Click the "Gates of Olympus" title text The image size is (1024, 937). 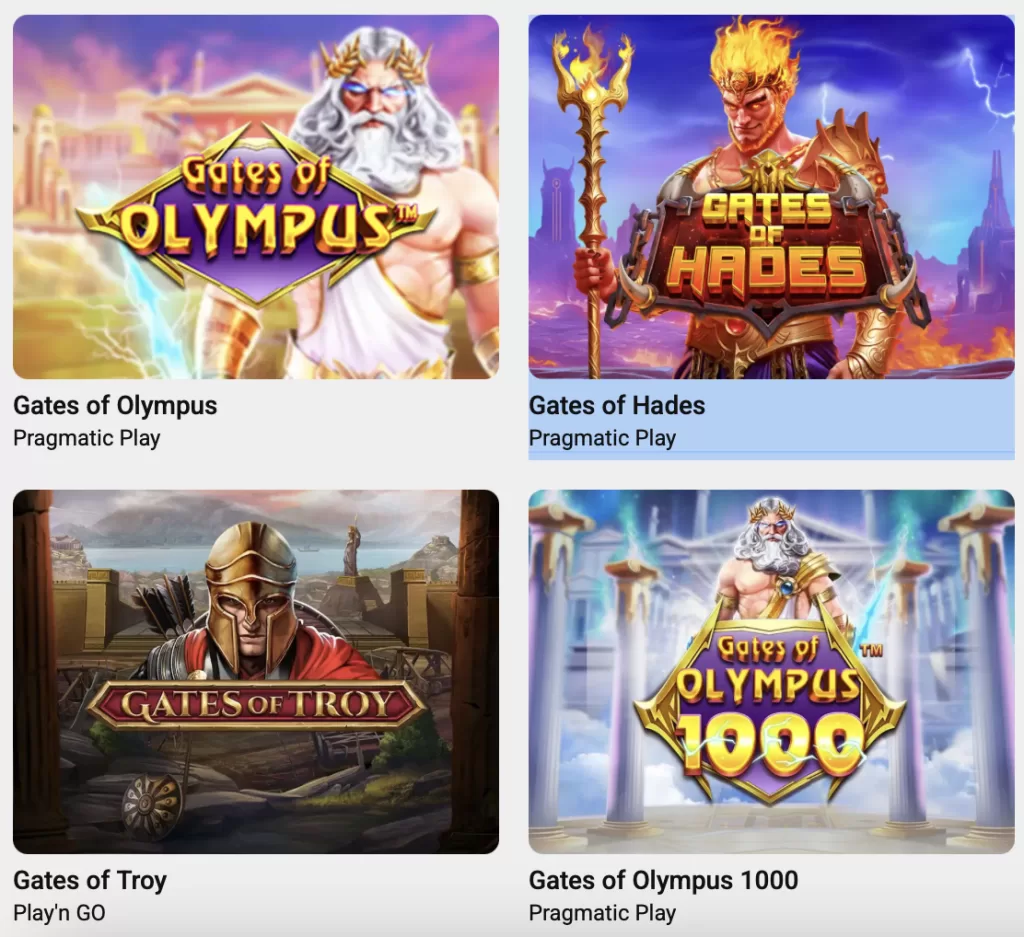pyautogui.click(x=115, y=405)
